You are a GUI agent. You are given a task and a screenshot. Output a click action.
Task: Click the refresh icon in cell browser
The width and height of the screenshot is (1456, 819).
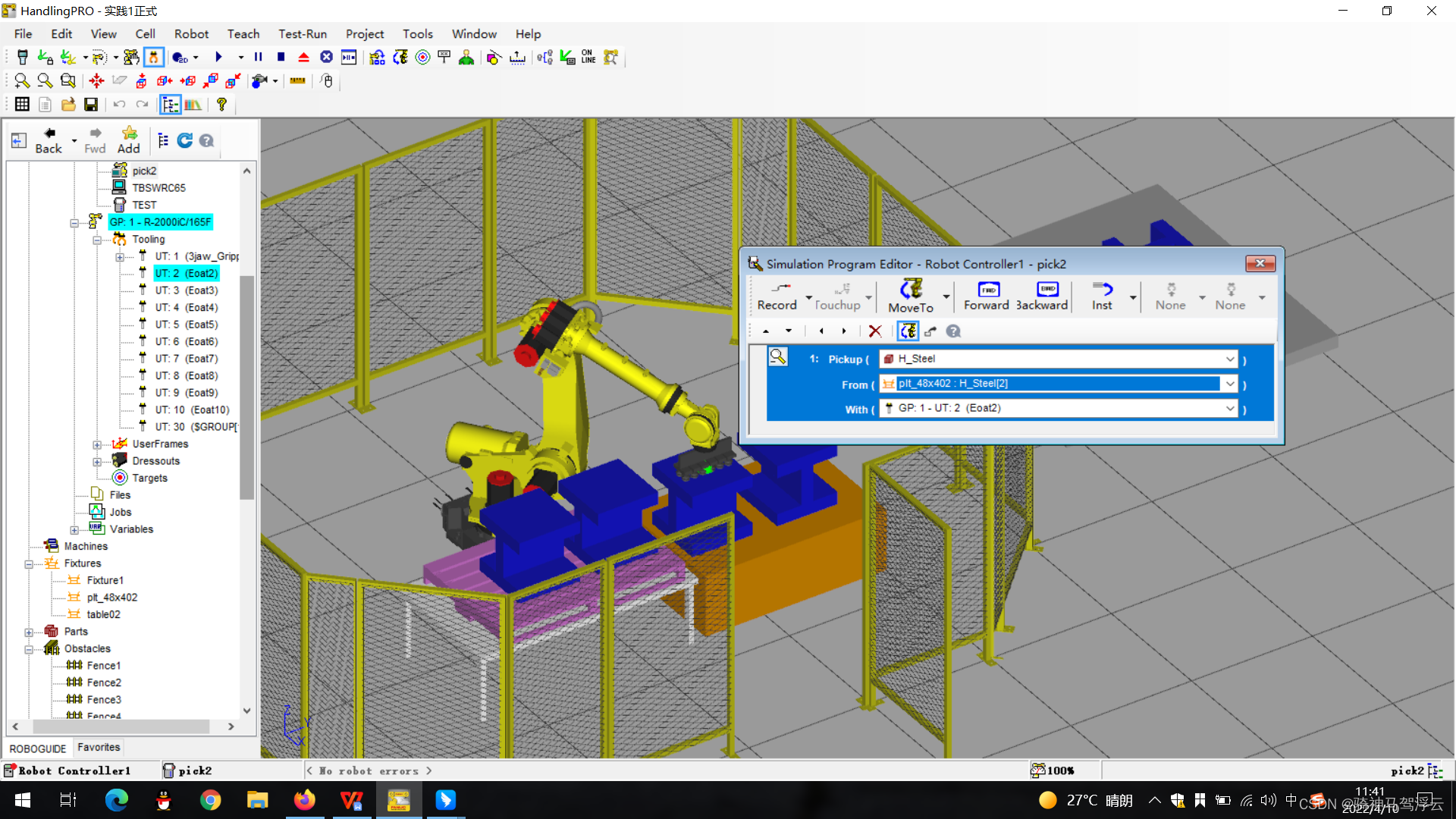click(184, 140)
